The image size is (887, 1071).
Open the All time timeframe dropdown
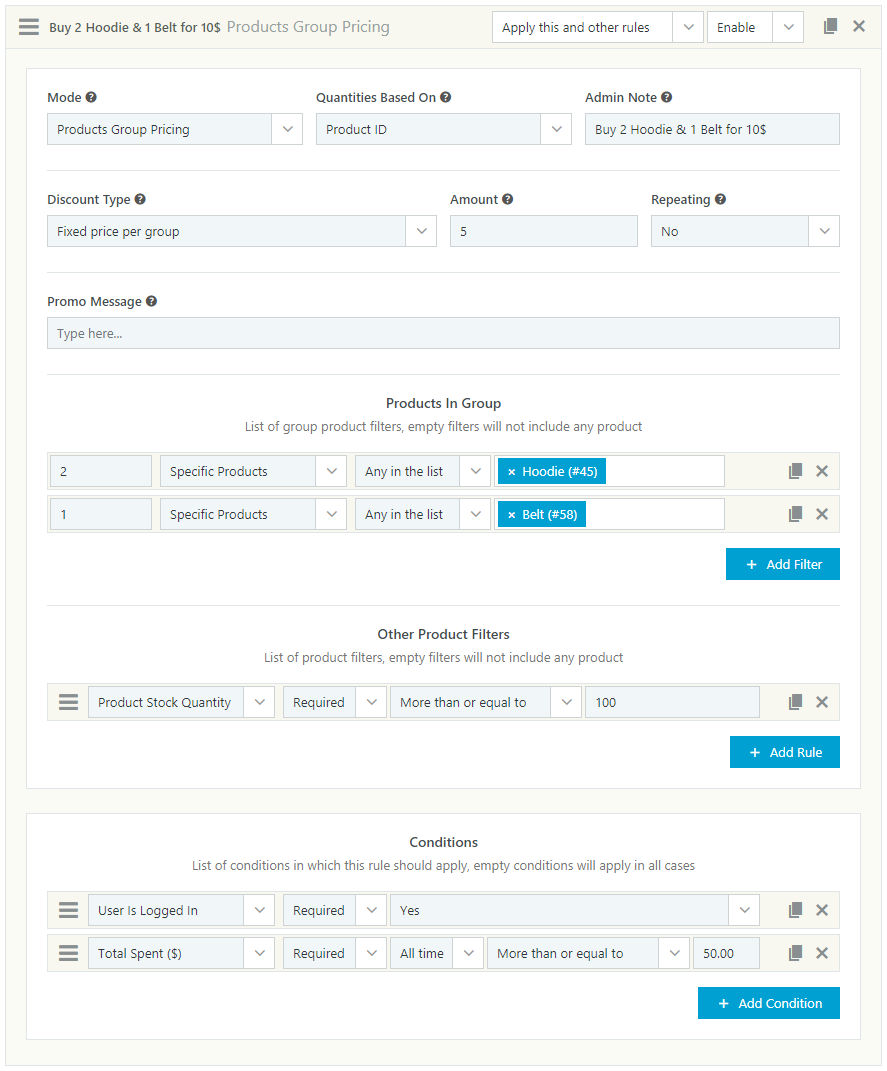point(435,953)
